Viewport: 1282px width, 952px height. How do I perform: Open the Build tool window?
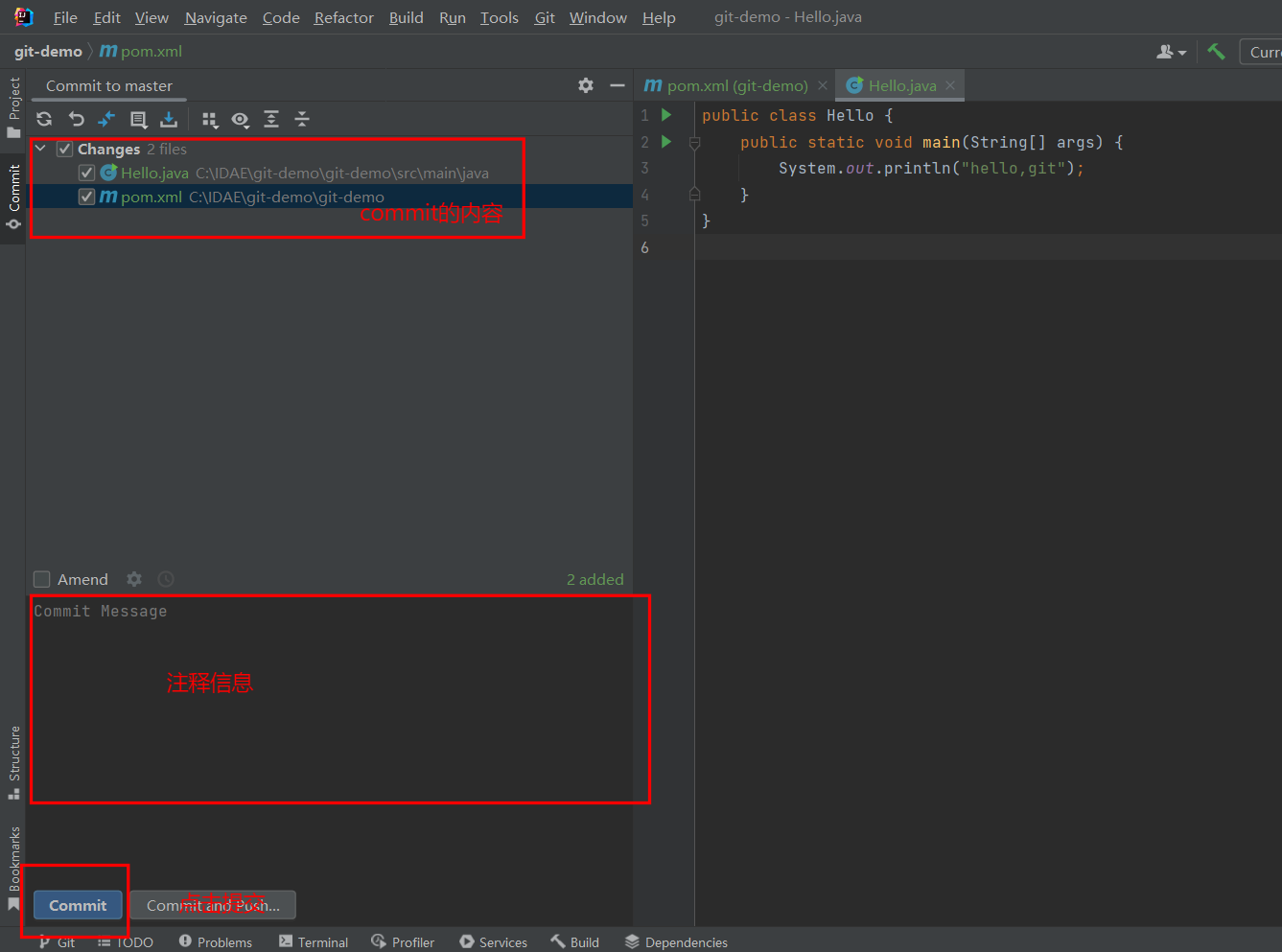[x=574, y=941]
